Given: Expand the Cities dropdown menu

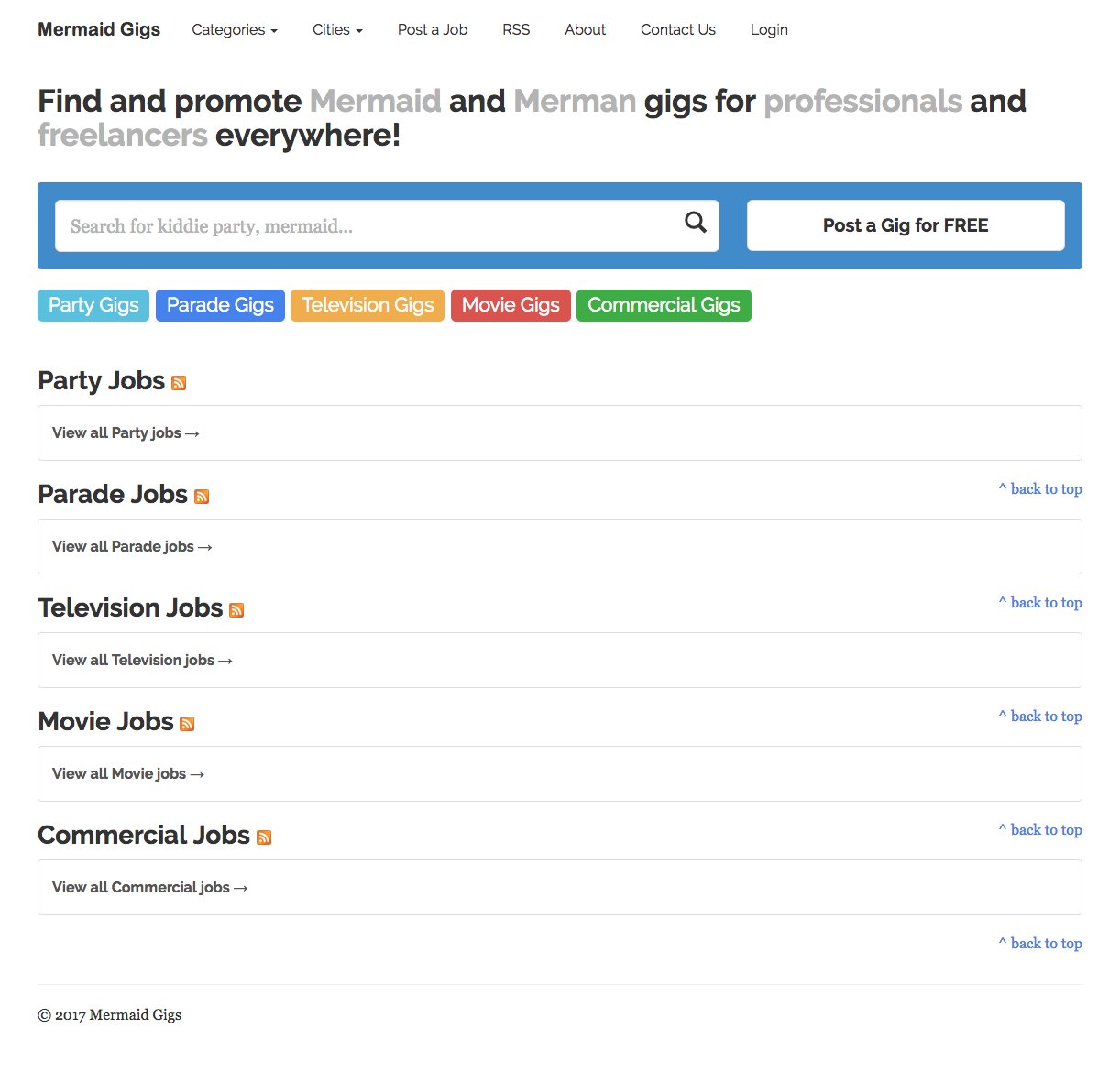Looking at the screenshot, I should point(336,29).
